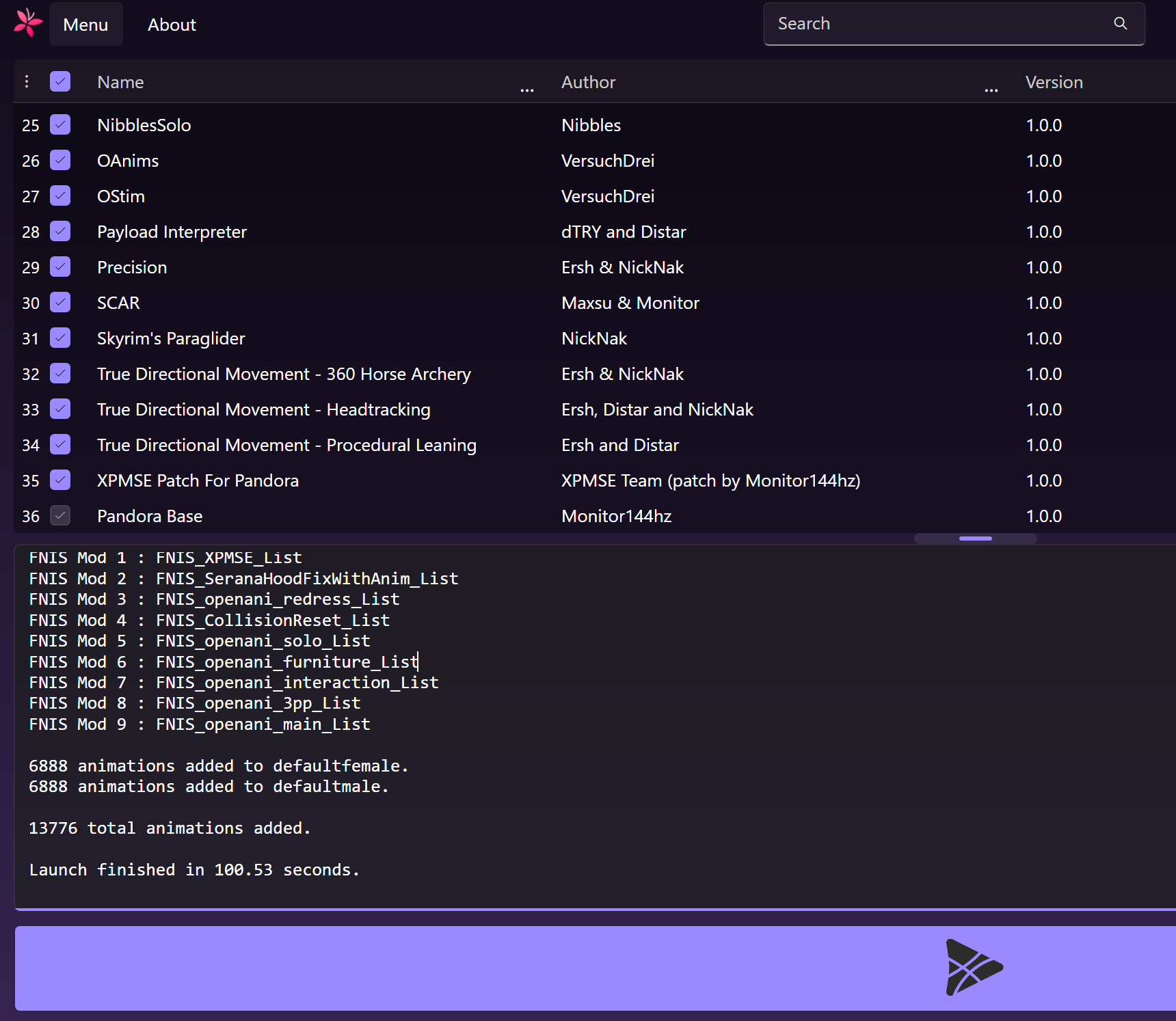Open the Author column ellipsis options
1176x1021 pixels.
(991, 90)
